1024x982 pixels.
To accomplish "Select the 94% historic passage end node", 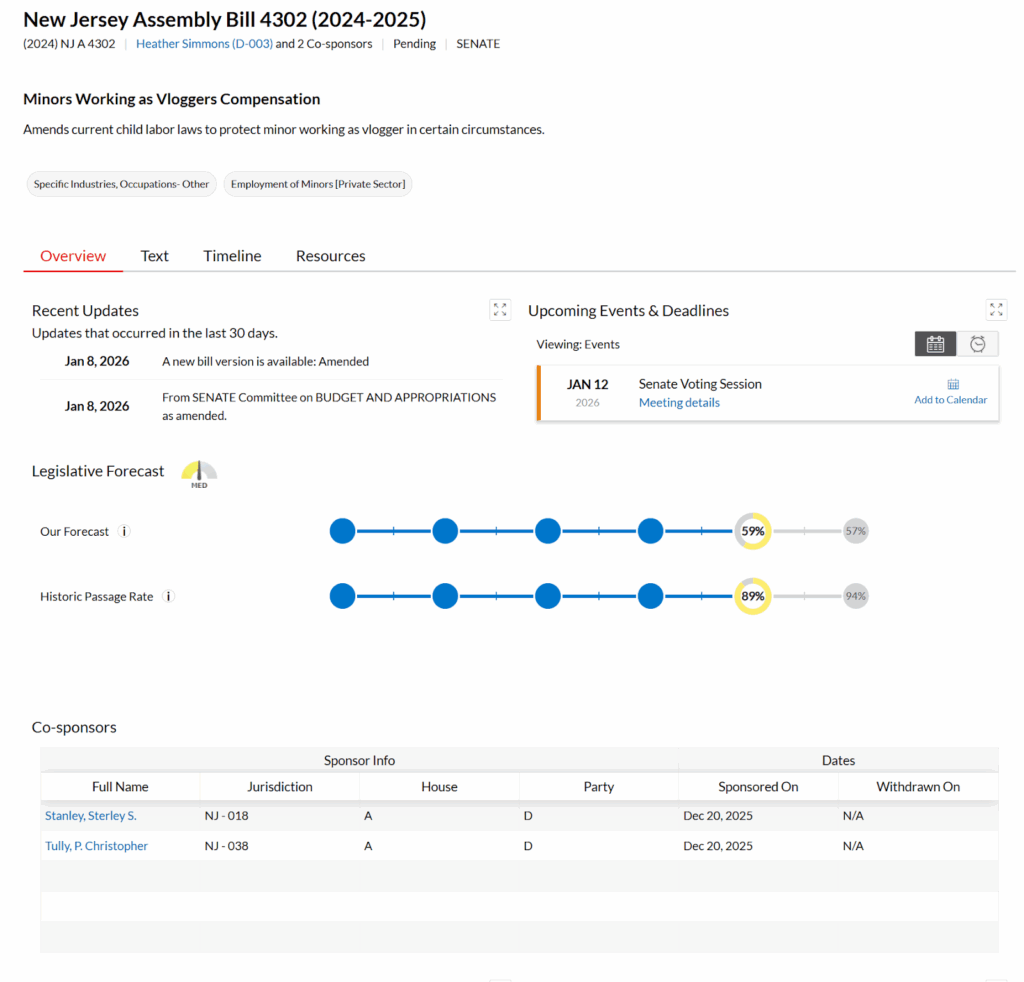I will [x=855, y=597].
